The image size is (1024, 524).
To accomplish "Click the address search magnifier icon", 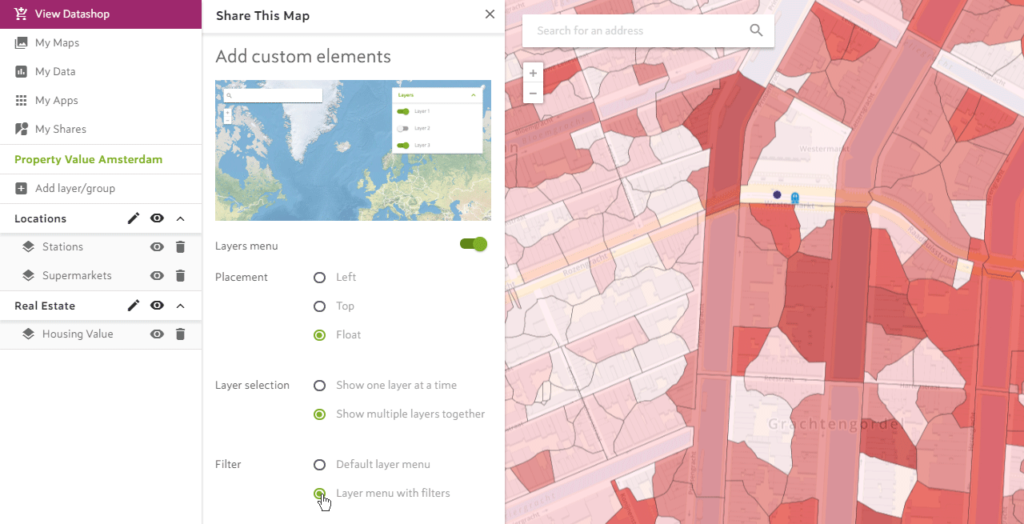I will click(756, 30).
